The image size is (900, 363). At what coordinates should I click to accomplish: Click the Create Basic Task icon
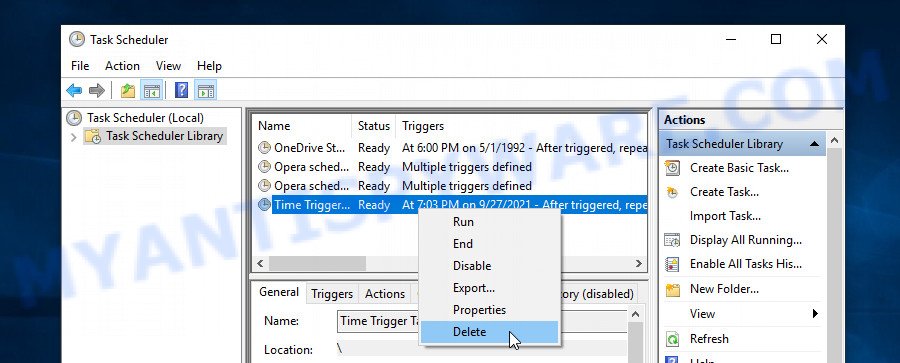click(672, 168)
